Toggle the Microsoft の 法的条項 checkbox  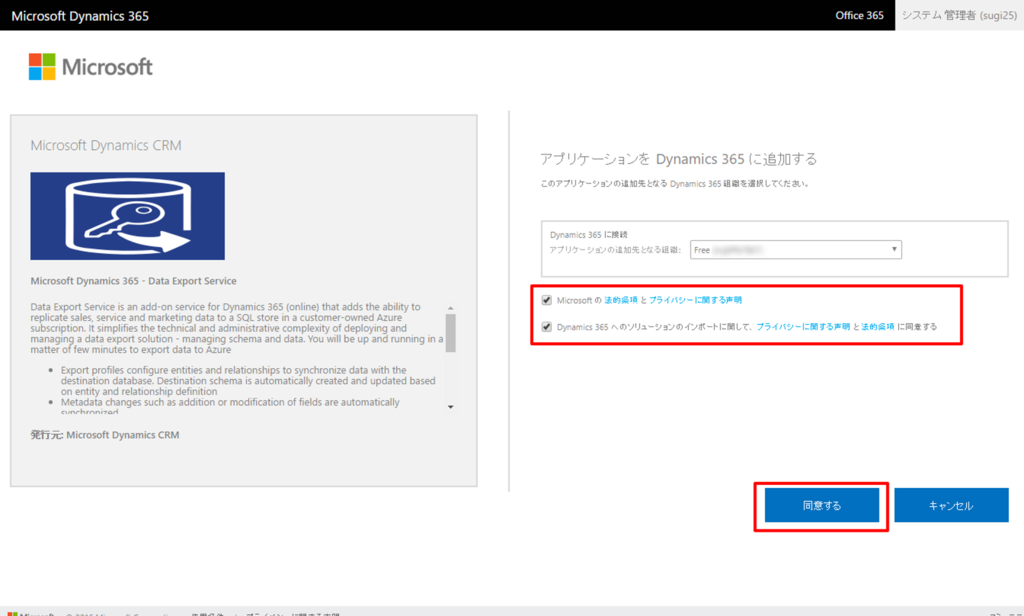tap(547, 300)
